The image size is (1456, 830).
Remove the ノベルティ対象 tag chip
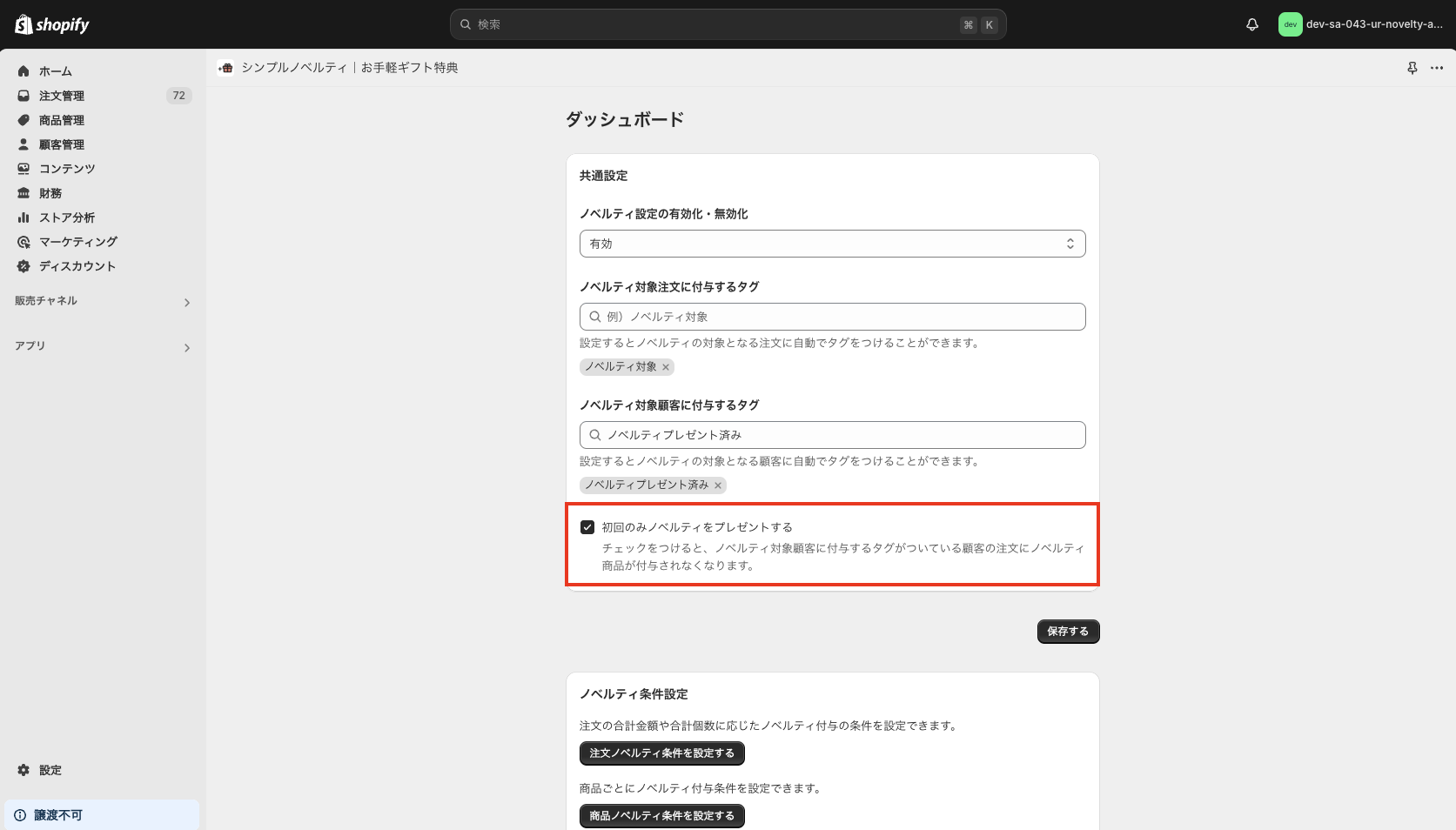(x=666, y=366)
